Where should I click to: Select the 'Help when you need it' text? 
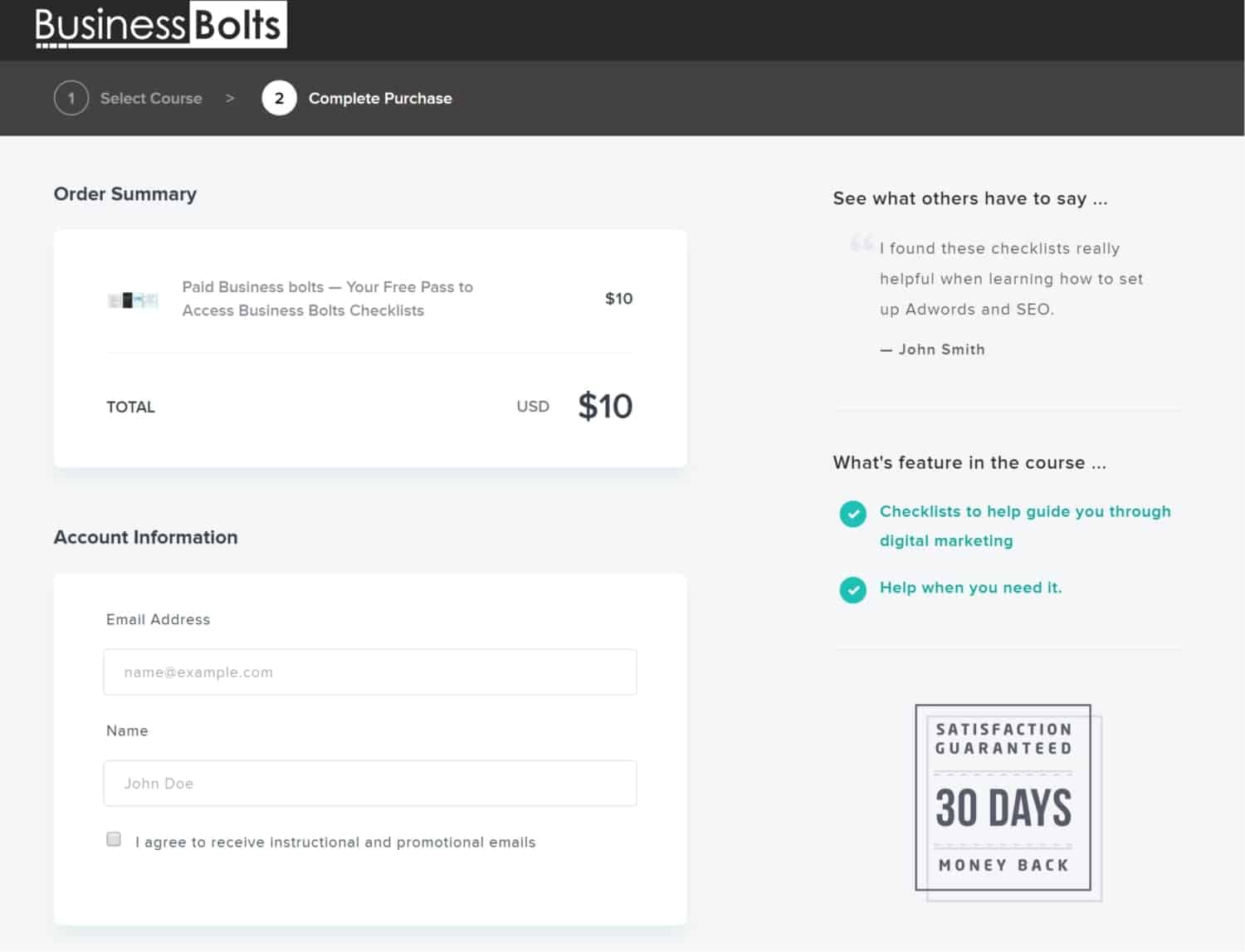point(970,587)
